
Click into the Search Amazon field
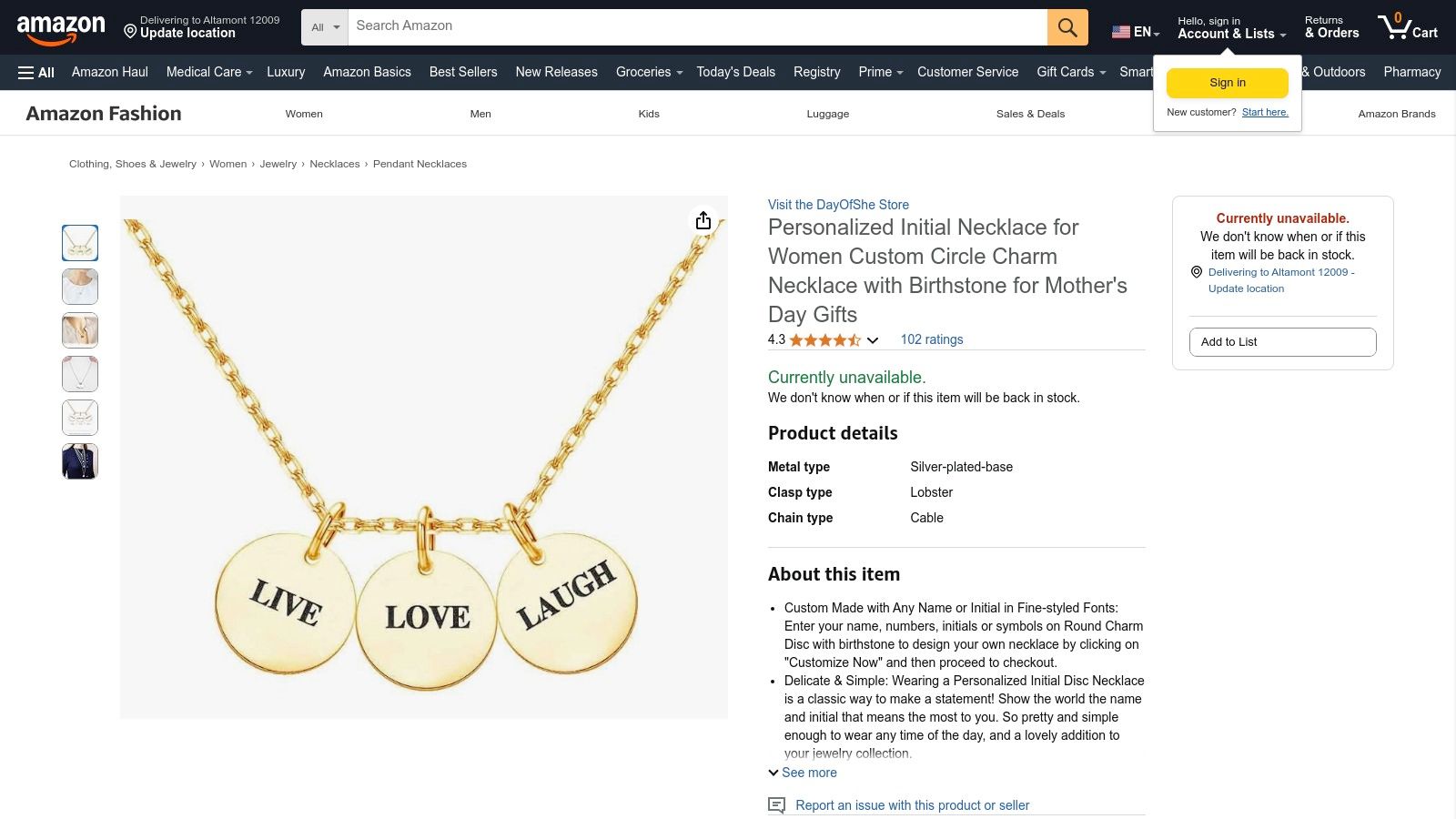(x=697, y=26)
